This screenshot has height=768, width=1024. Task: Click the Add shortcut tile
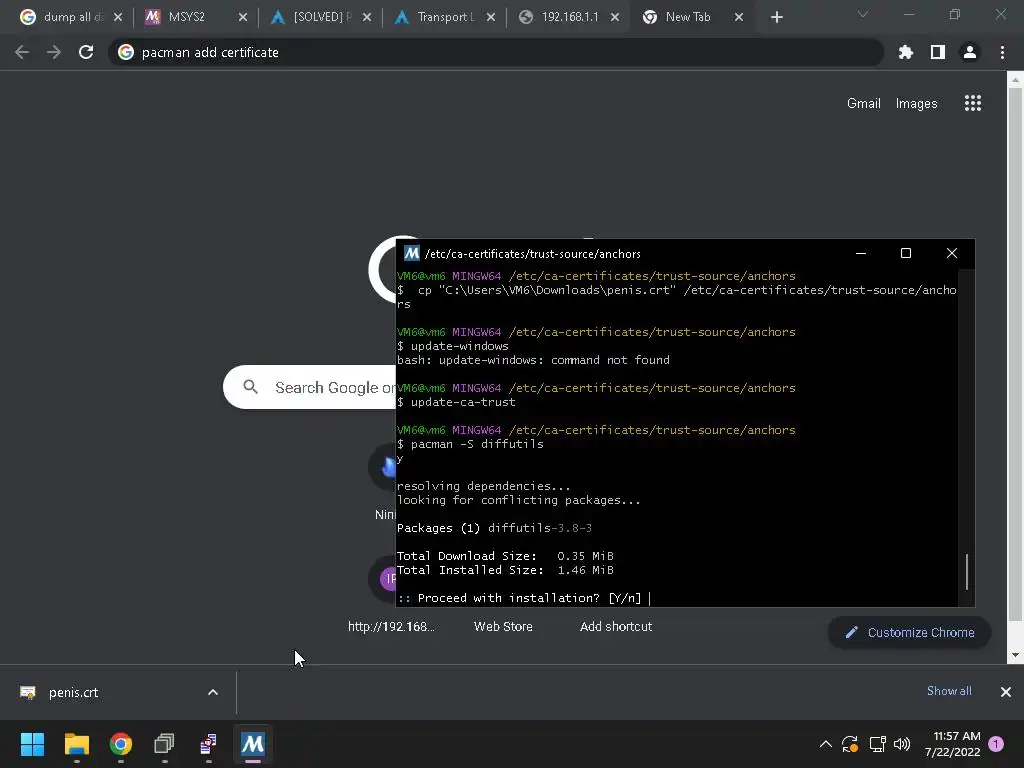point(616,626)
